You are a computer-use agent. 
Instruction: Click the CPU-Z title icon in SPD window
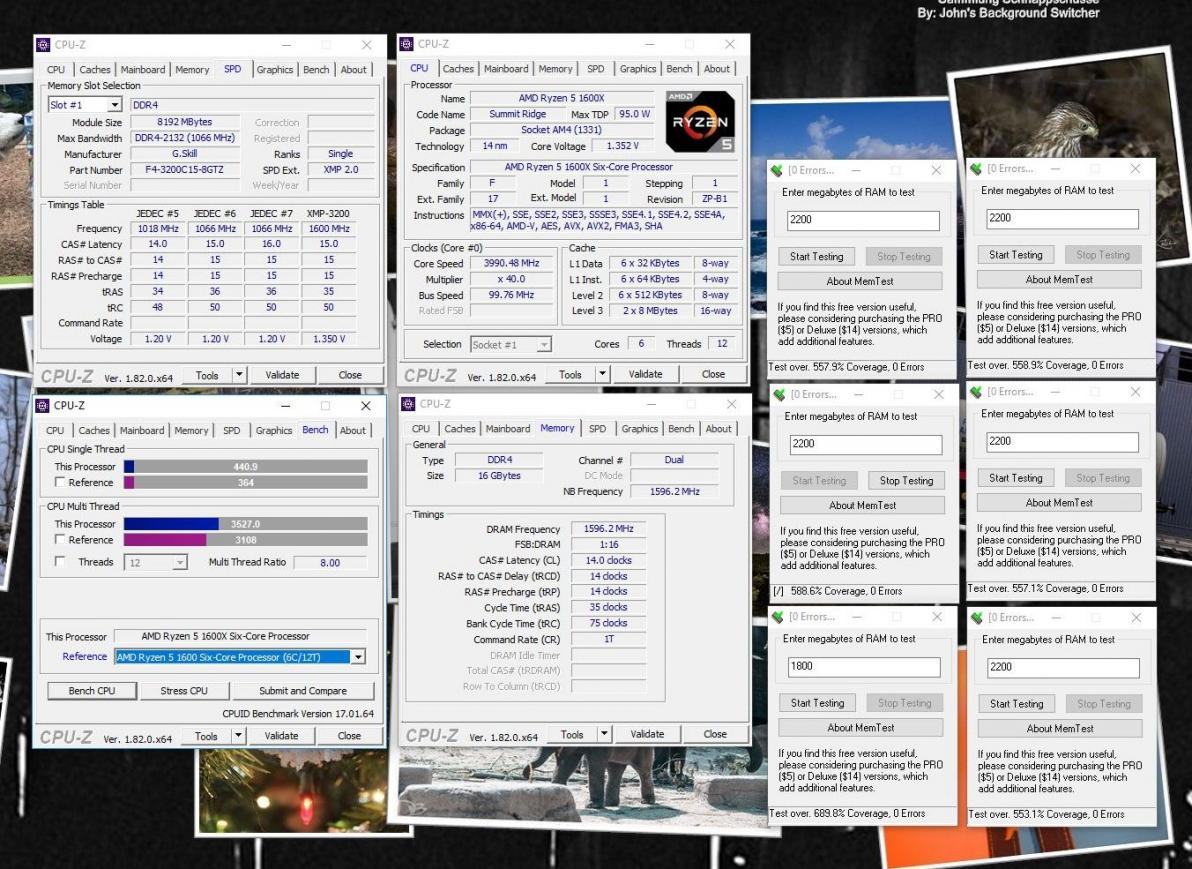pyautogui.click(x=43, y=45)
